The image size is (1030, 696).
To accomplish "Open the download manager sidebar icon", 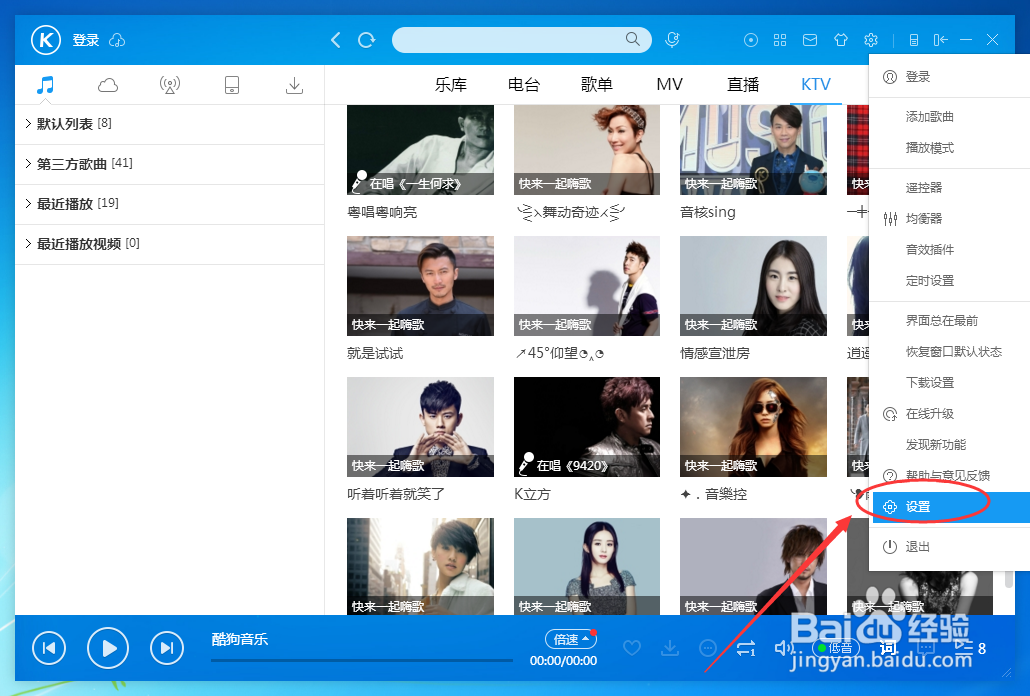I will (x=294, y=85).
